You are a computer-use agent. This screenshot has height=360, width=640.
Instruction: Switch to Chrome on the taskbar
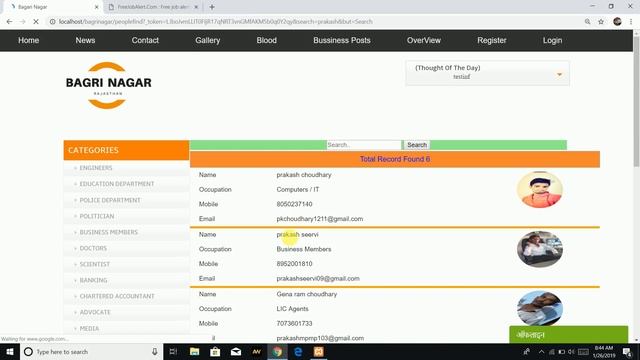pos(277,351)
